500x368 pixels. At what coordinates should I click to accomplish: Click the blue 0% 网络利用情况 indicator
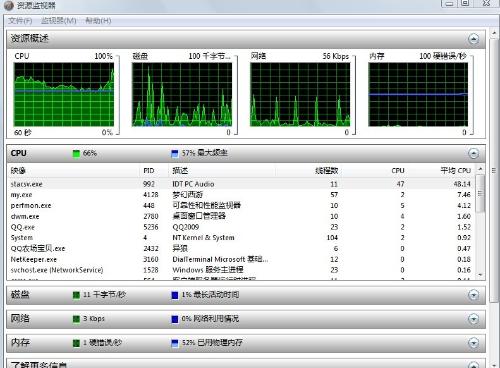[x=175, y=319]
